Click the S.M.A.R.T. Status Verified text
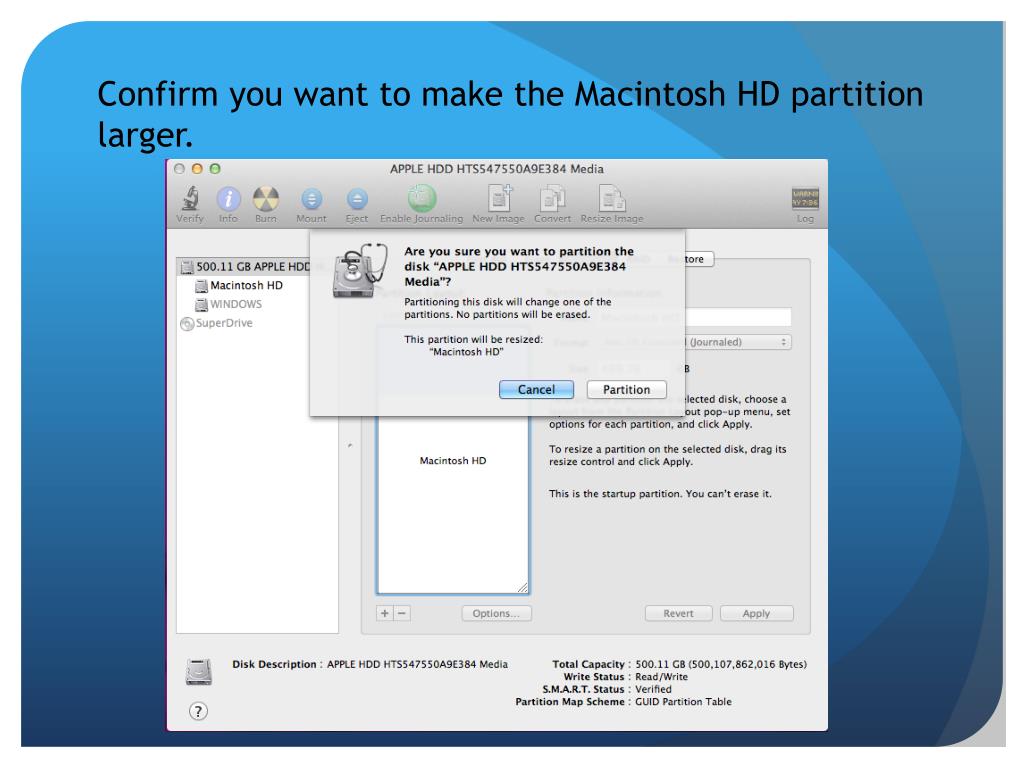Screen dimensions: 1024x768 point(653,690)
